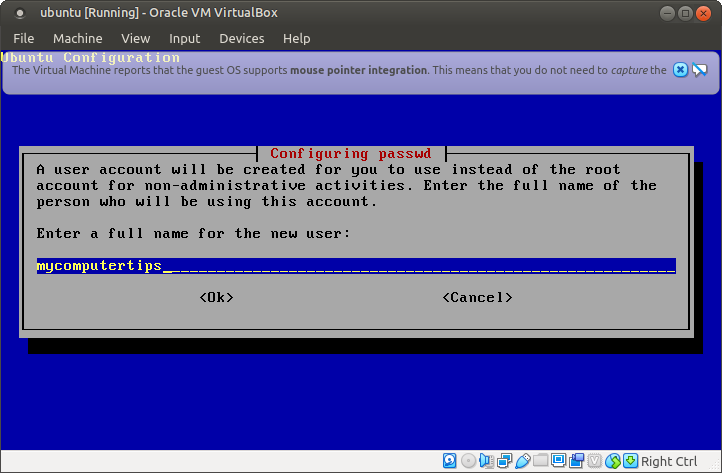Dismiss the mouse integration notification
722x473 pixels.
click(x=680, y=70)
